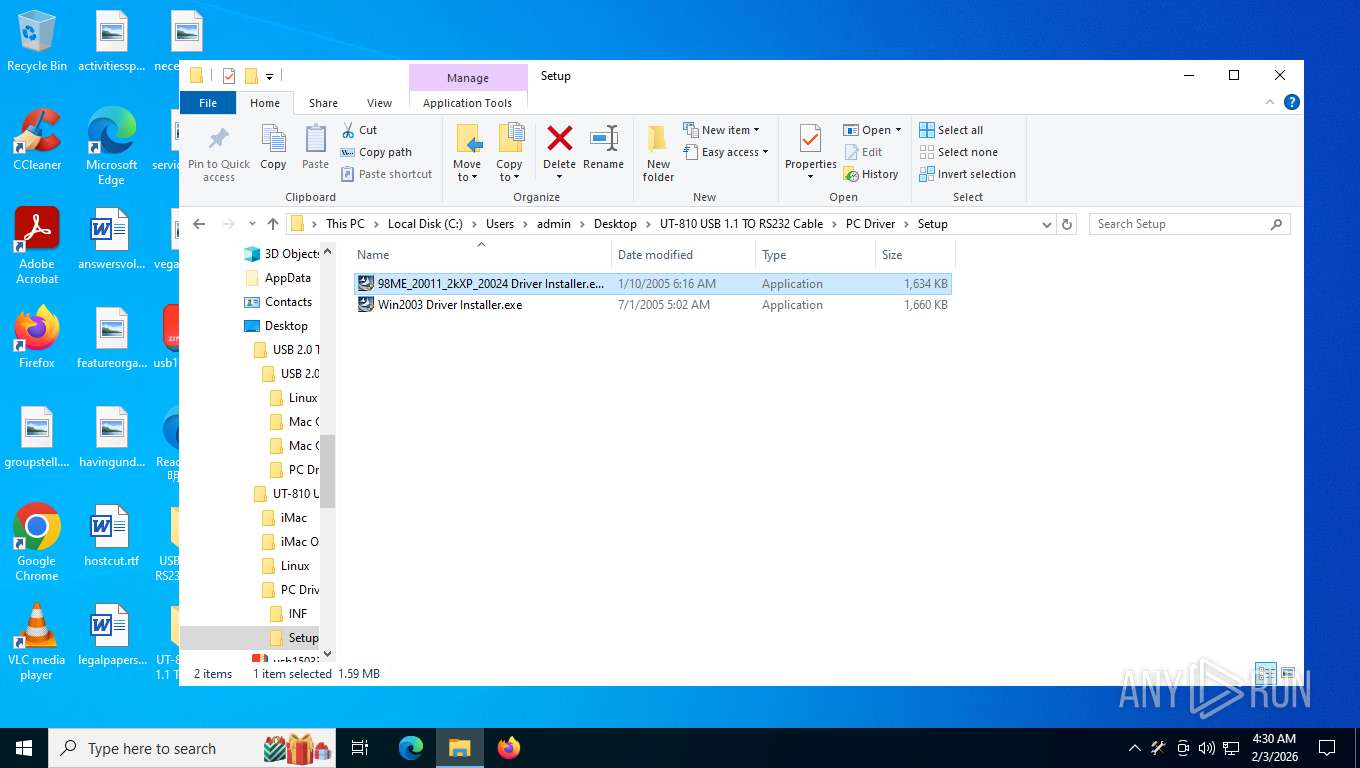
Task: Open the address bar history dropdown
Action: coord(1046,224)
